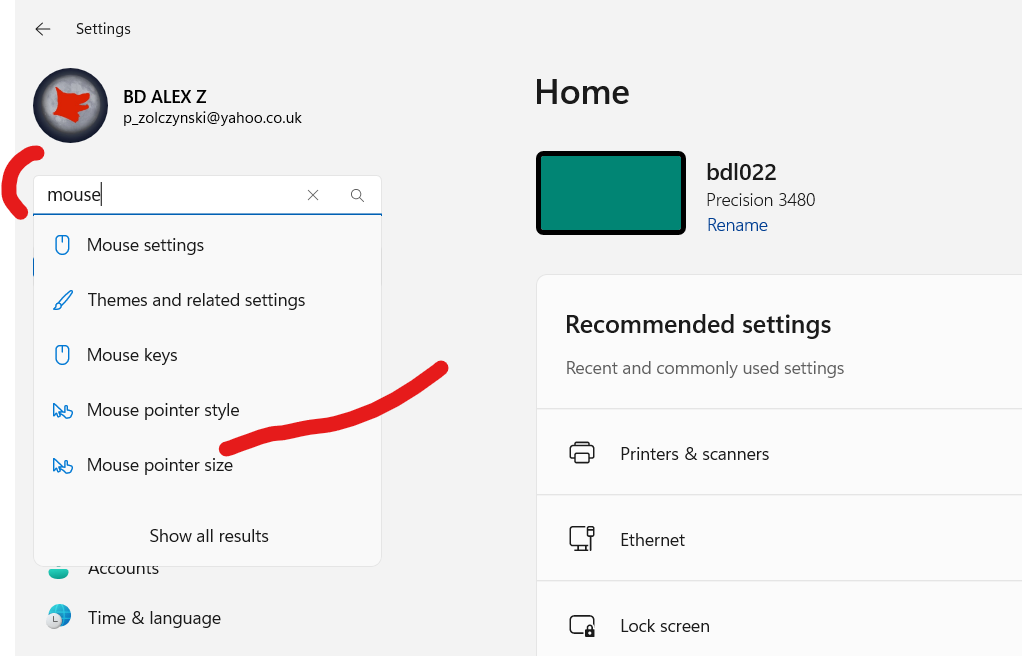This screenshot has height=656, width=1022.
Task: Click the bdl022 device name
Action: click(x=741, y=172)
